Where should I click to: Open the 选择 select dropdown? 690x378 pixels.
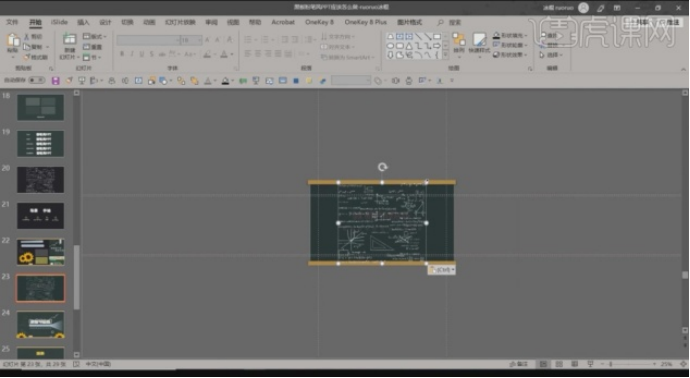551,55
